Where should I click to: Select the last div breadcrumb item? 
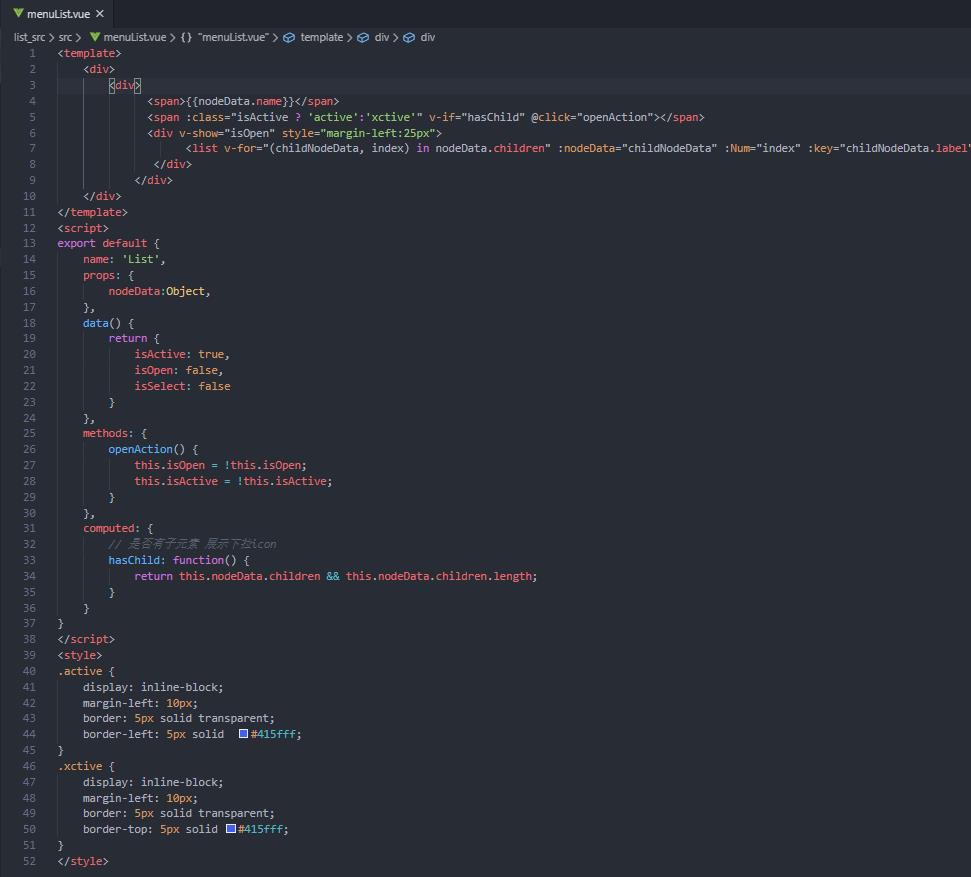(x=428, y=37)
